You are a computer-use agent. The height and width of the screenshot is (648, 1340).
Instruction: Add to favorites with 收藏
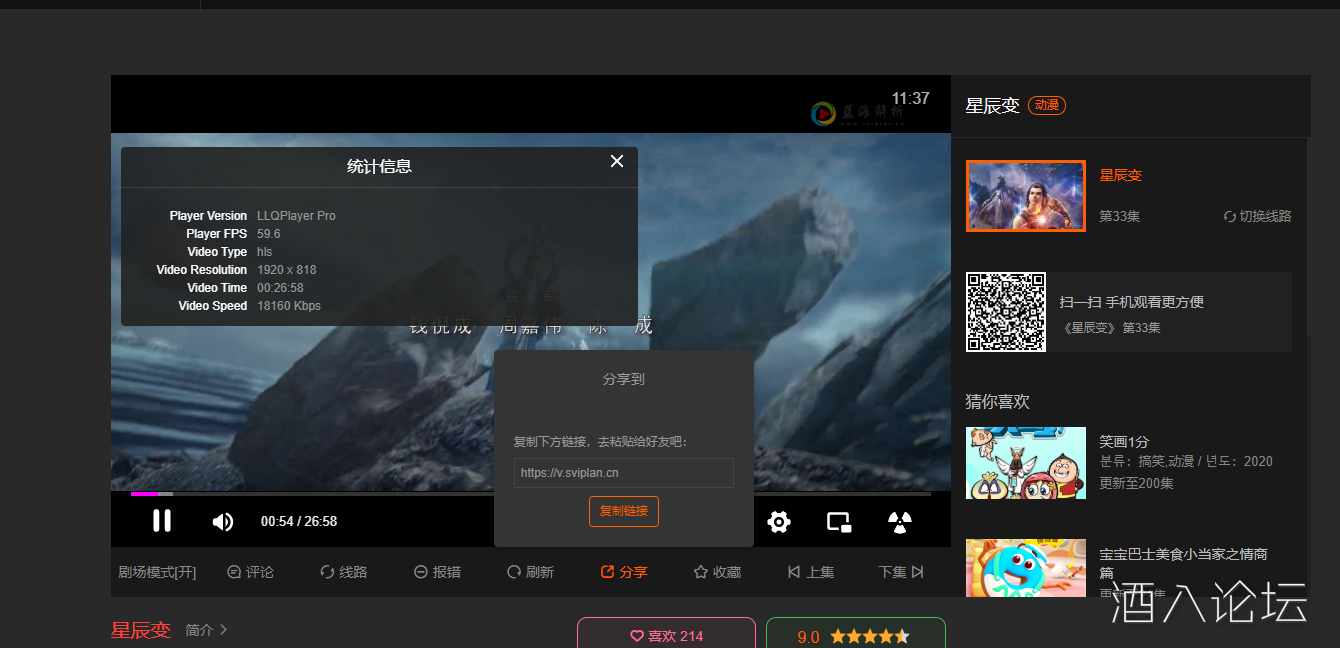click(x=717, y=572)
